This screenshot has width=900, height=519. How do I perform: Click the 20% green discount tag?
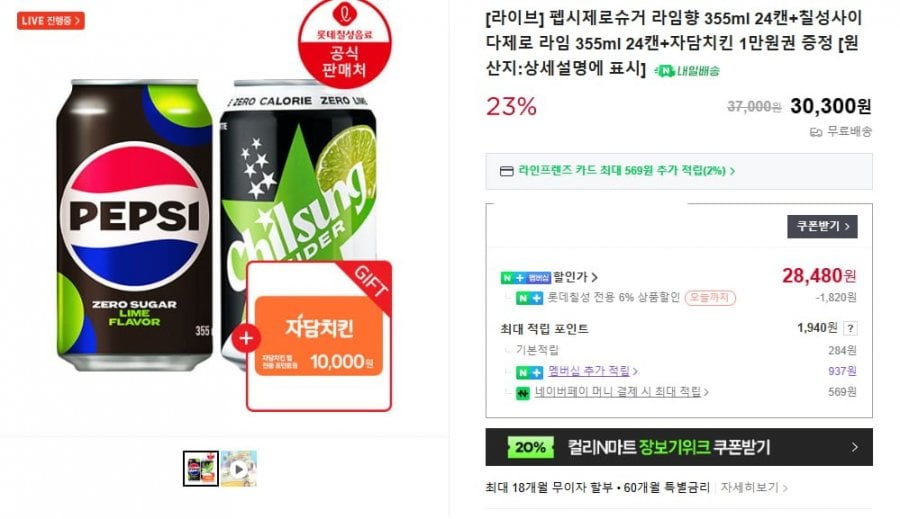530,447
